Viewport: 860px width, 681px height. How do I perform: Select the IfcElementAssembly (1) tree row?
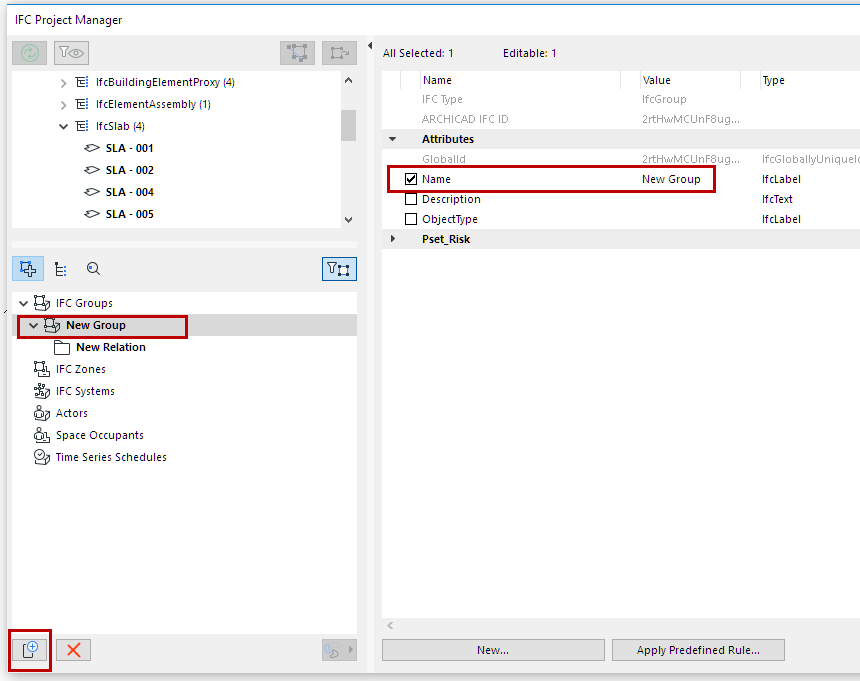pos(153,104)
